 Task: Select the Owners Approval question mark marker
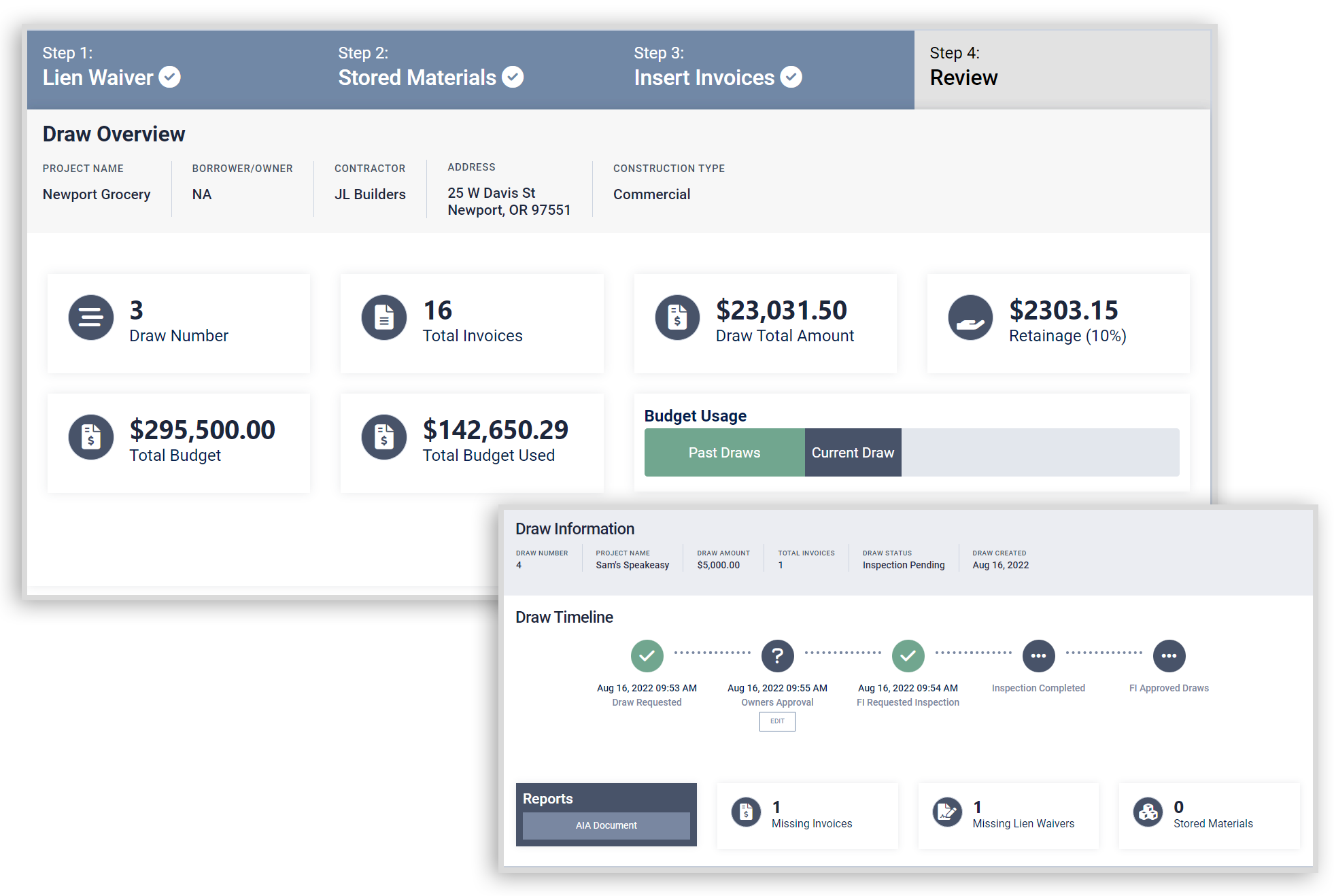(x=778, y=656)
